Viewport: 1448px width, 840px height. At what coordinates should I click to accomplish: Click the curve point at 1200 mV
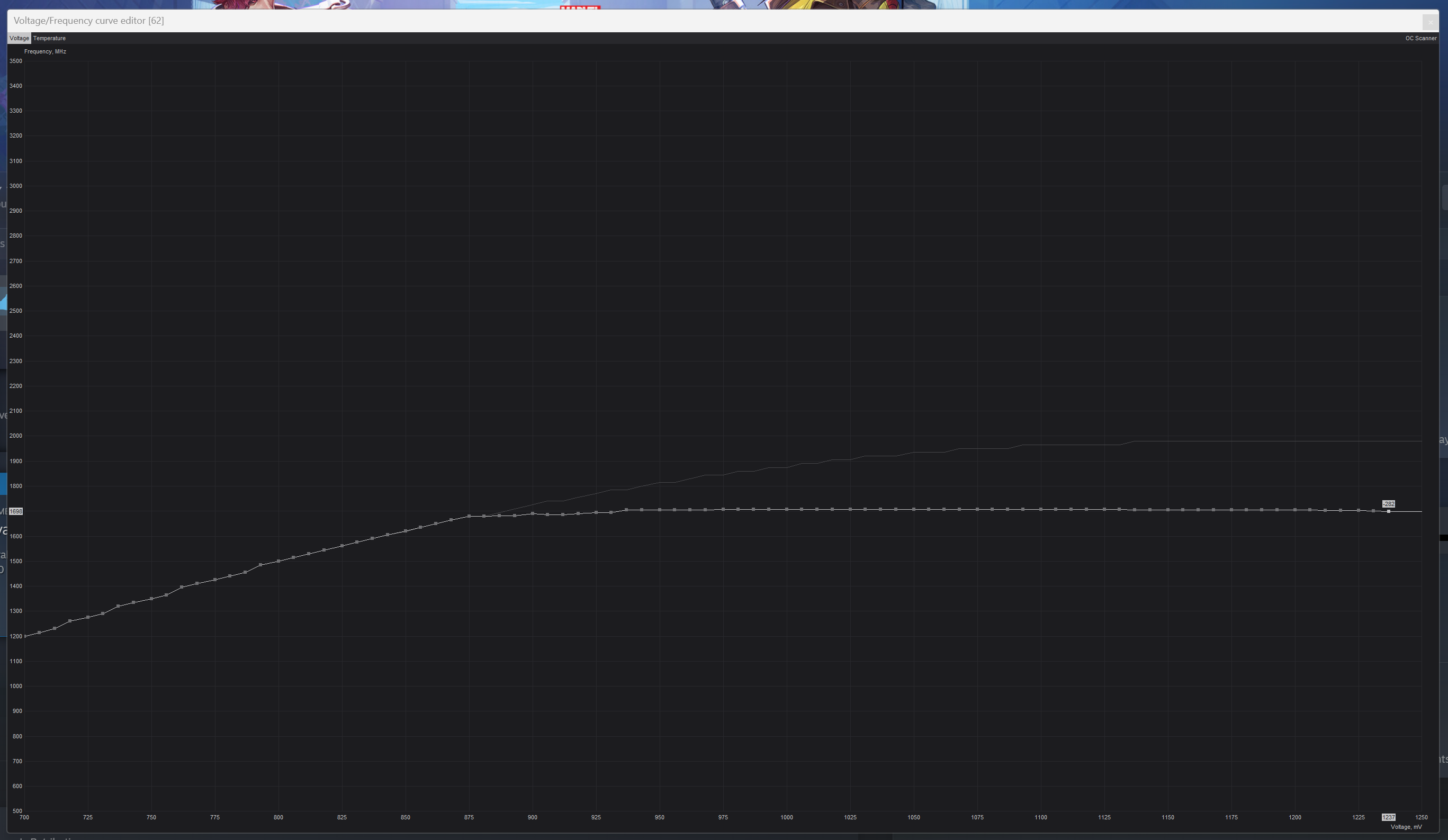(x=1294, y=510)
